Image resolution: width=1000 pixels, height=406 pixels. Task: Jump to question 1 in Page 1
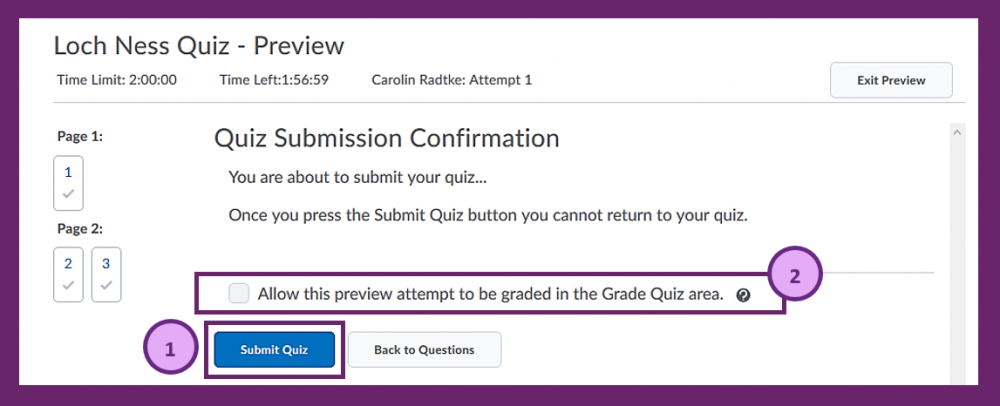(68, 183)
